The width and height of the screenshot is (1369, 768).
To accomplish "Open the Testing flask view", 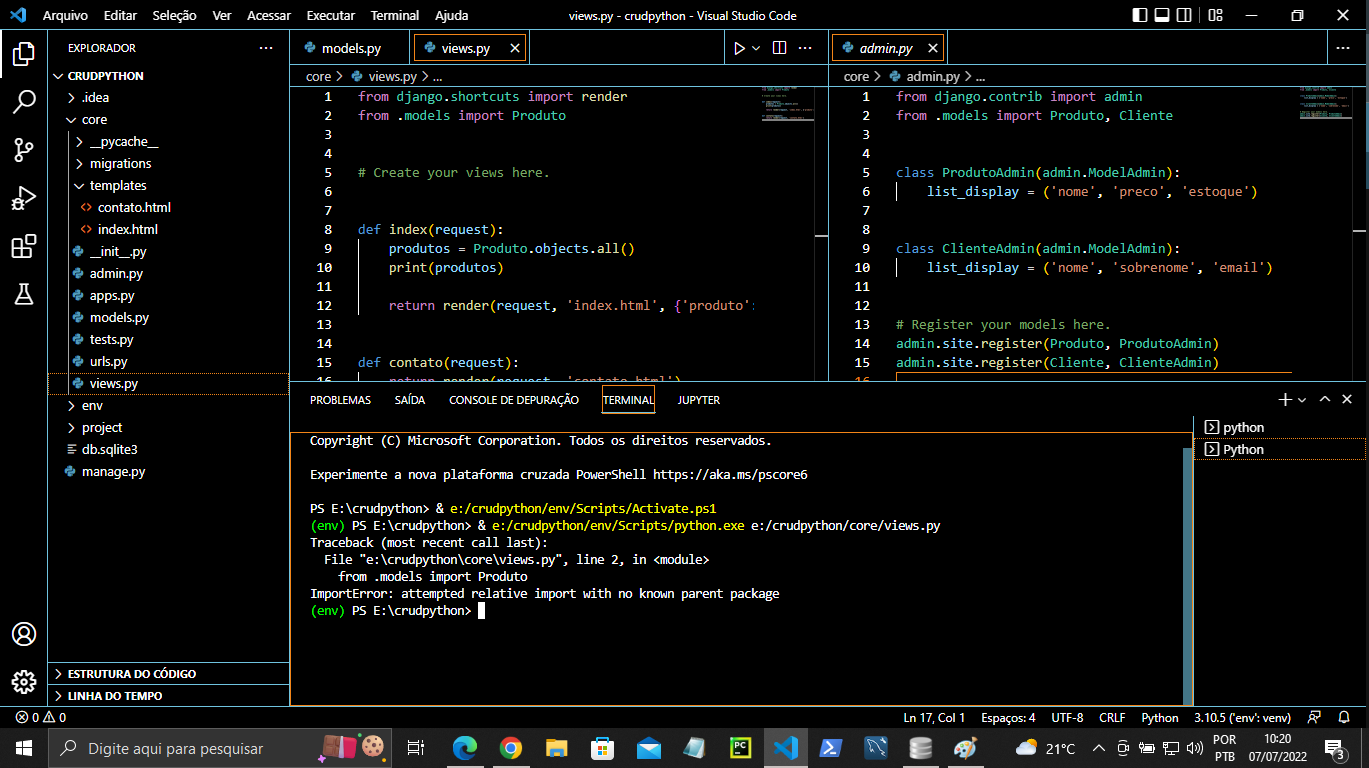I will pyautogui.click(x=24, y=294).
